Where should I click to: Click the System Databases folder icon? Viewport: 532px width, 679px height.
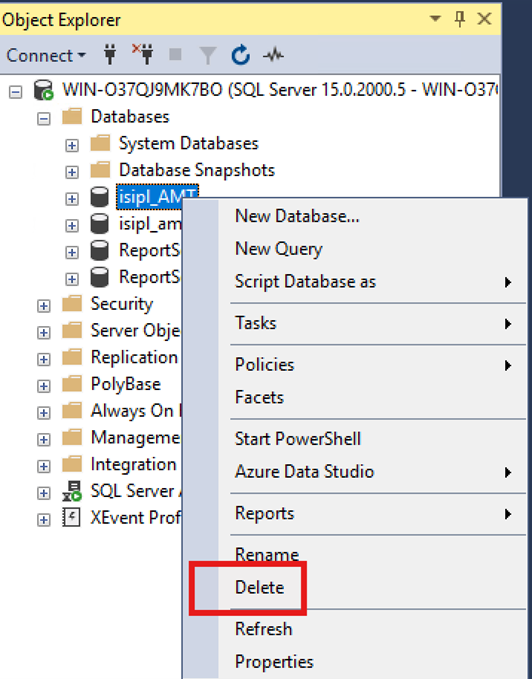100,143
